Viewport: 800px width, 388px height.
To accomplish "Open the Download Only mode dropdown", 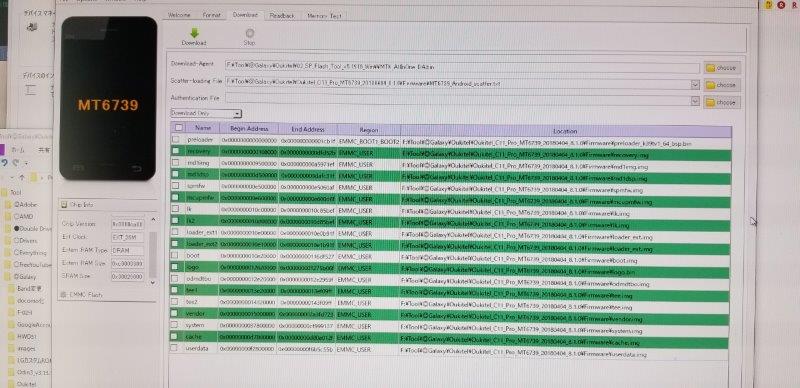I will [x=206, y=113].
